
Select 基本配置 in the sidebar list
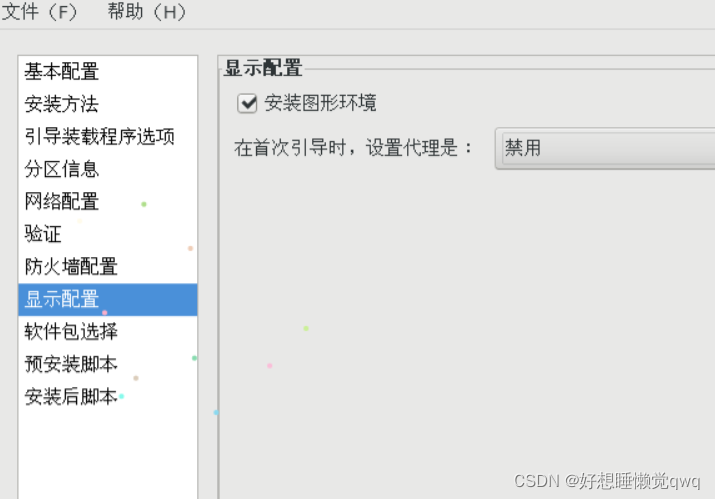click(x=108, y=72)
